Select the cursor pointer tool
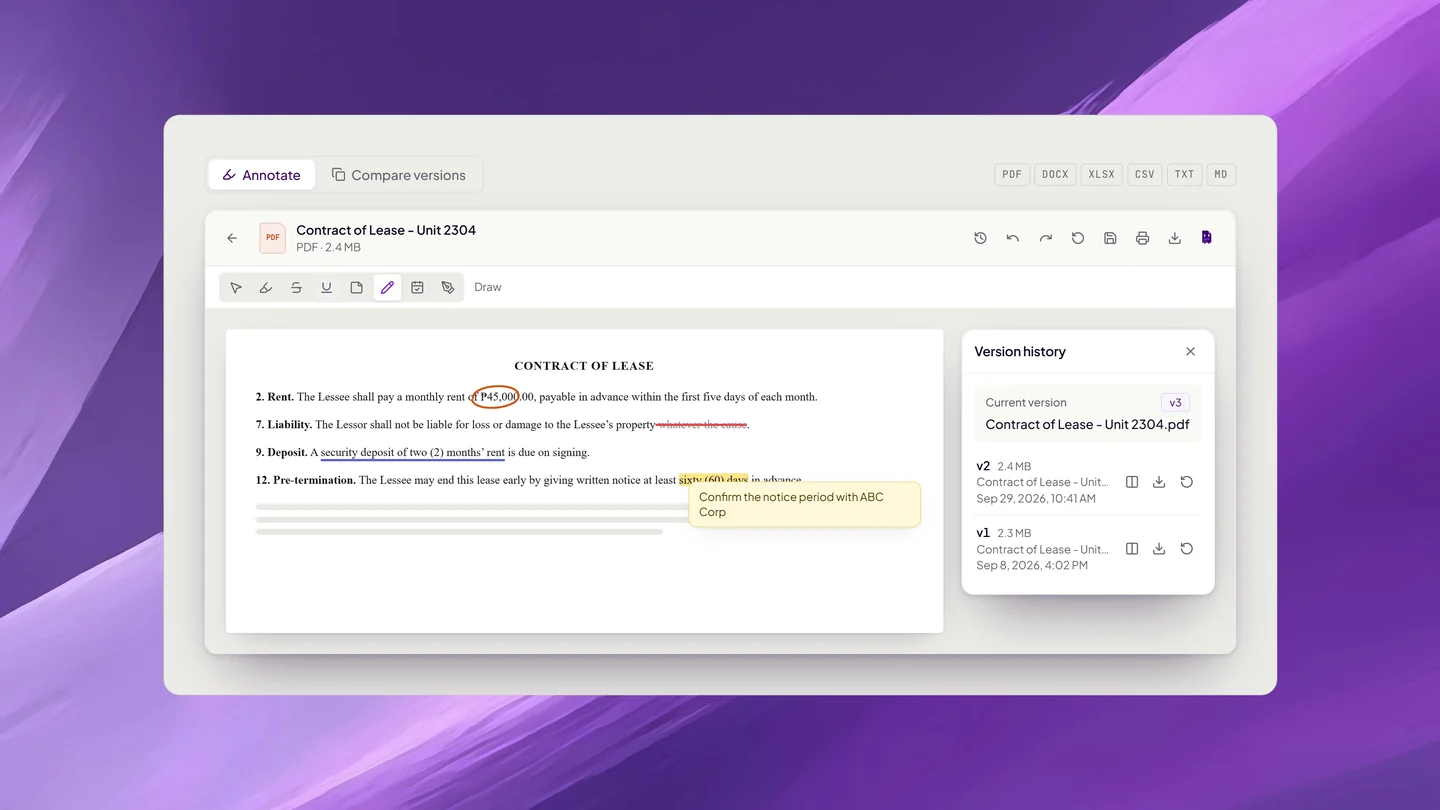The width and height of the screenshot is (1440, 810). [236, 288]
